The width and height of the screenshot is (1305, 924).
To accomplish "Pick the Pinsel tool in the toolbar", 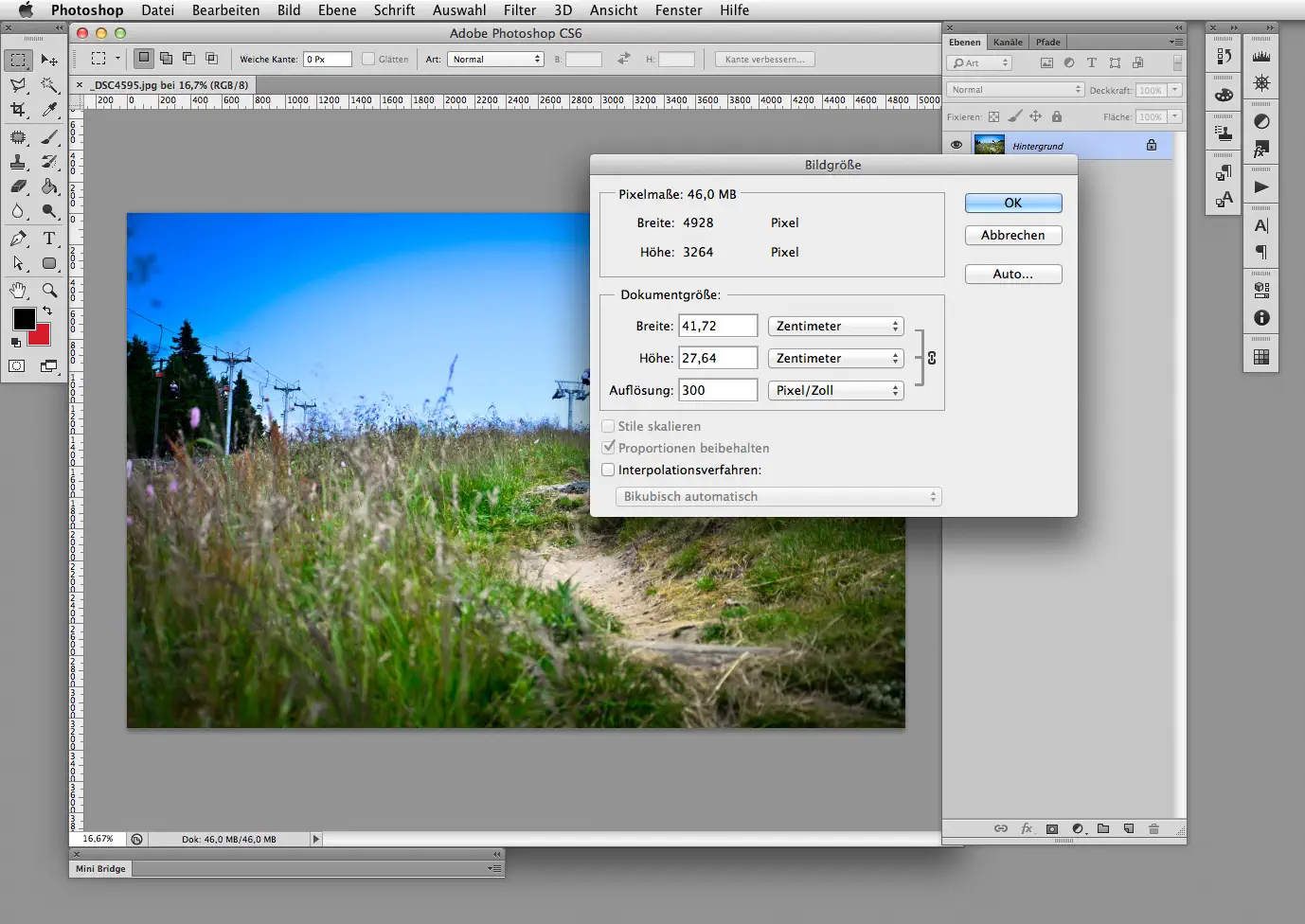I will [x=49, y=136].
